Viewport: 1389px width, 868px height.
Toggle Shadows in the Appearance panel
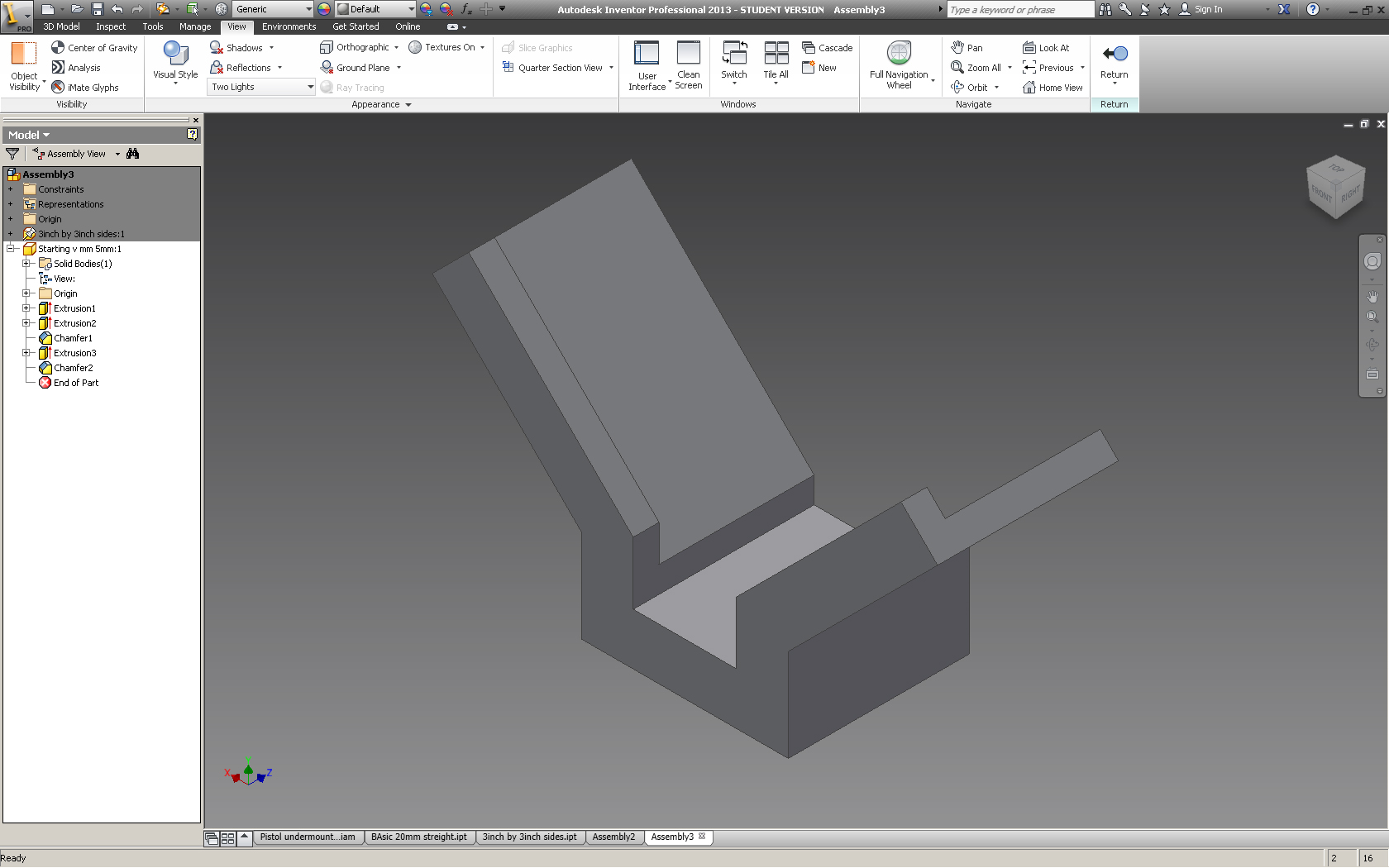click(236, 48)
